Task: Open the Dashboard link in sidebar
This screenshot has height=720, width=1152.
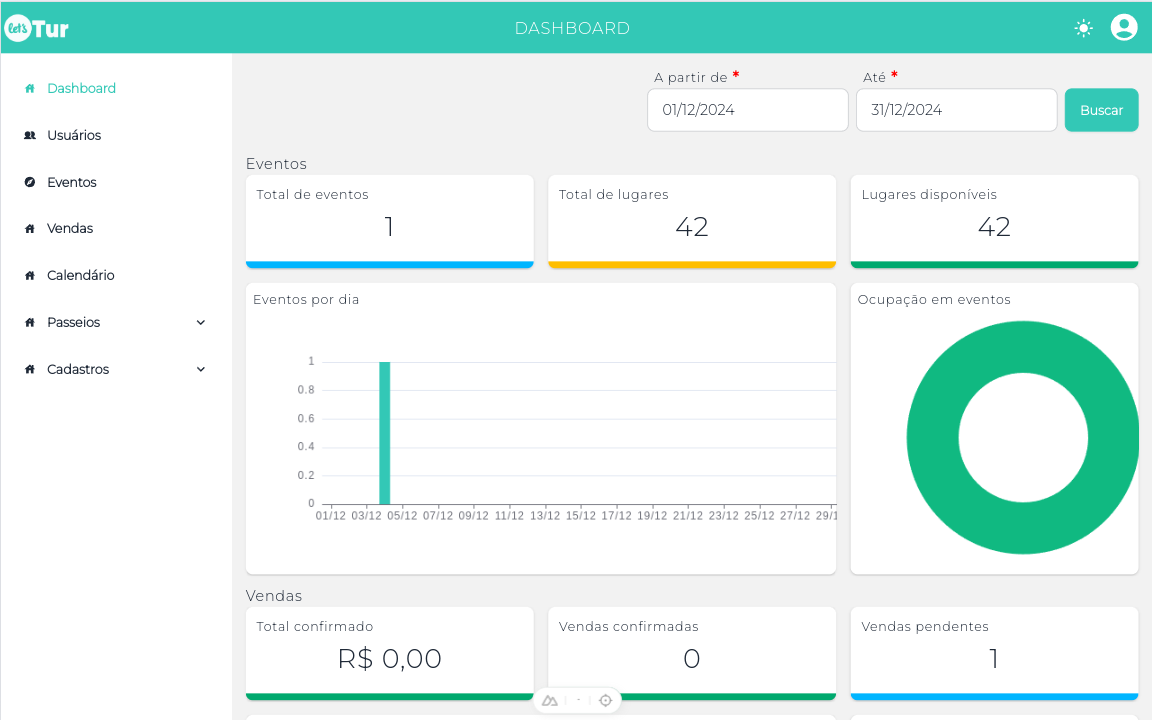Action: point(83,88)
